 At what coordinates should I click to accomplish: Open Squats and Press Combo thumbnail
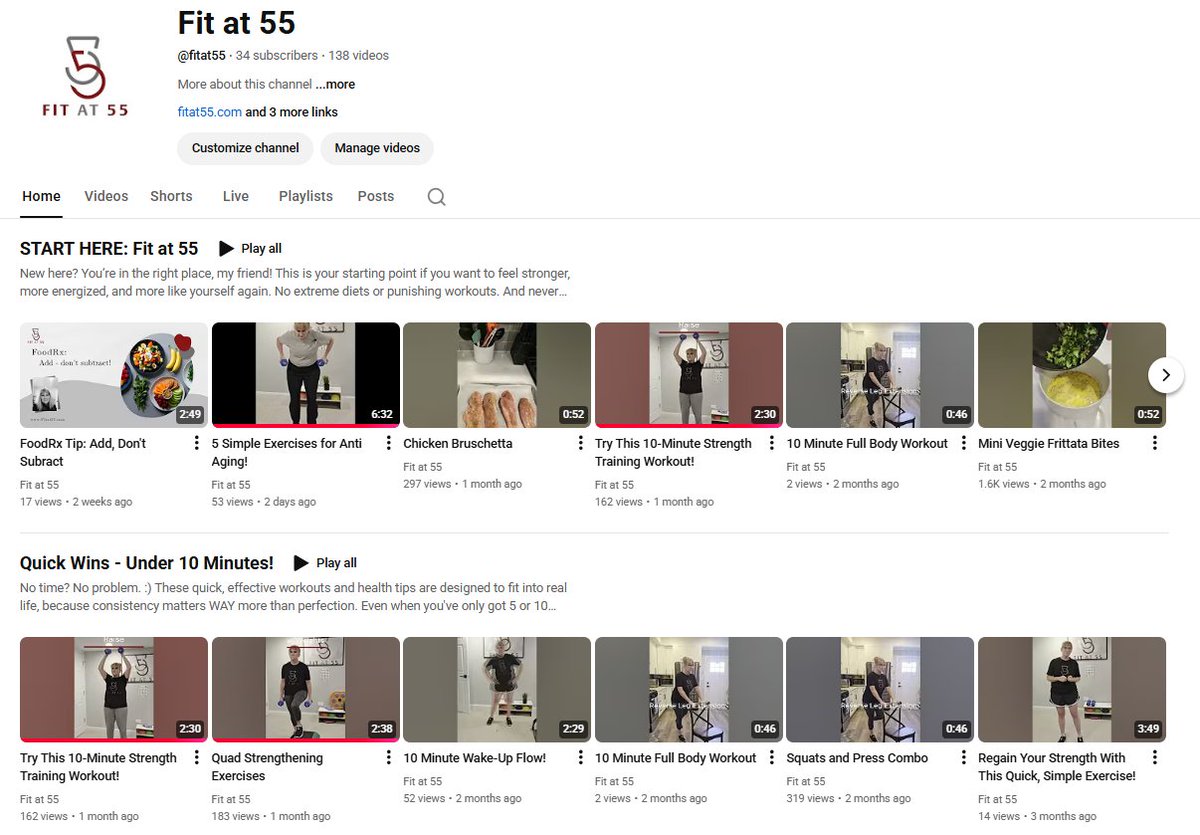[x=880, y=690]
